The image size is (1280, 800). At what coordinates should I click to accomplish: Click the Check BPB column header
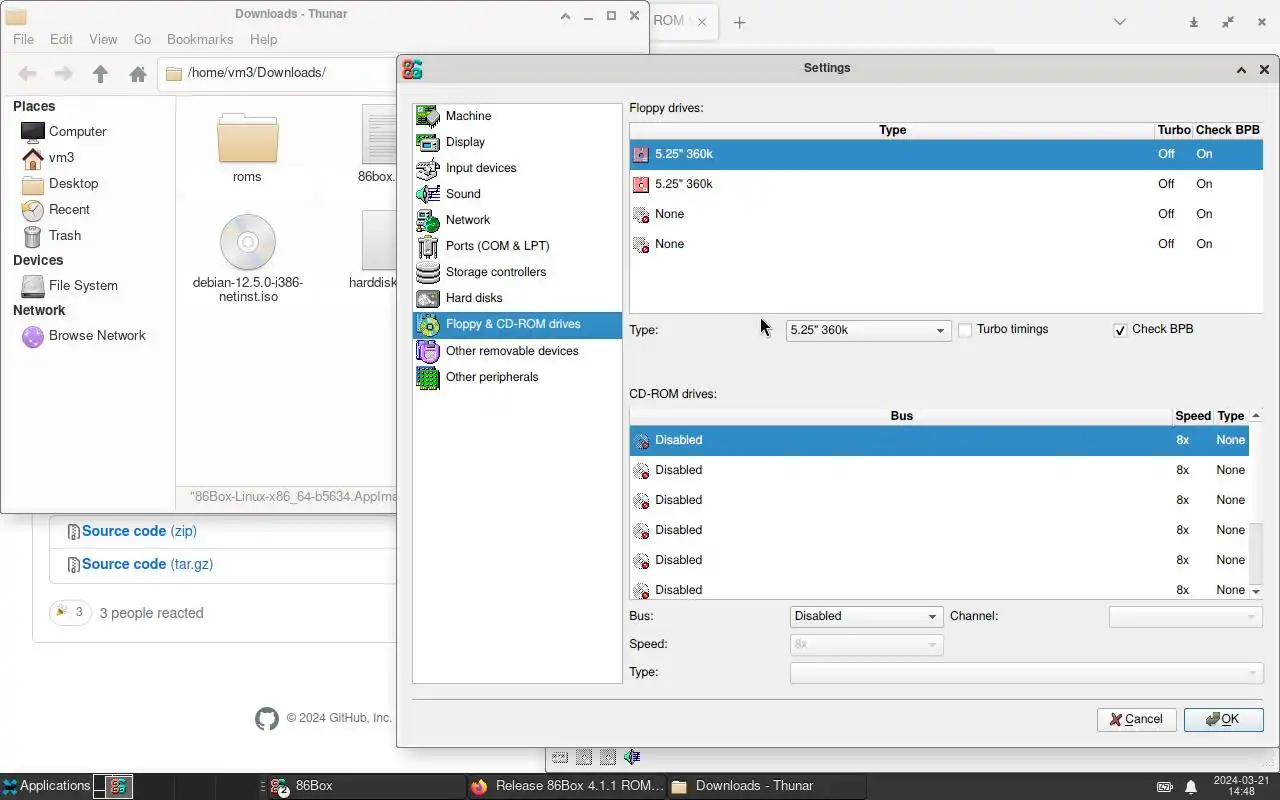coord(1227,131)
